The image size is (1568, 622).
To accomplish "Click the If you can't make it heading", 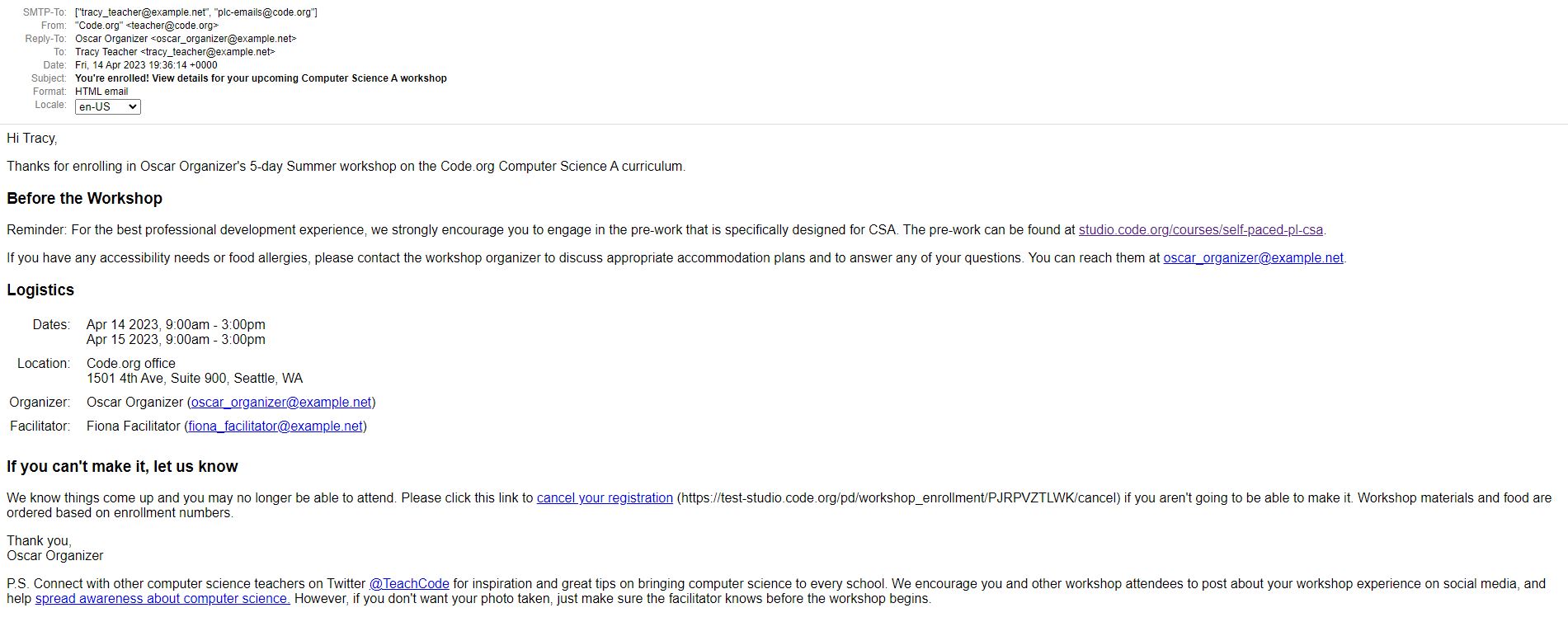I will tap(122, 467).
